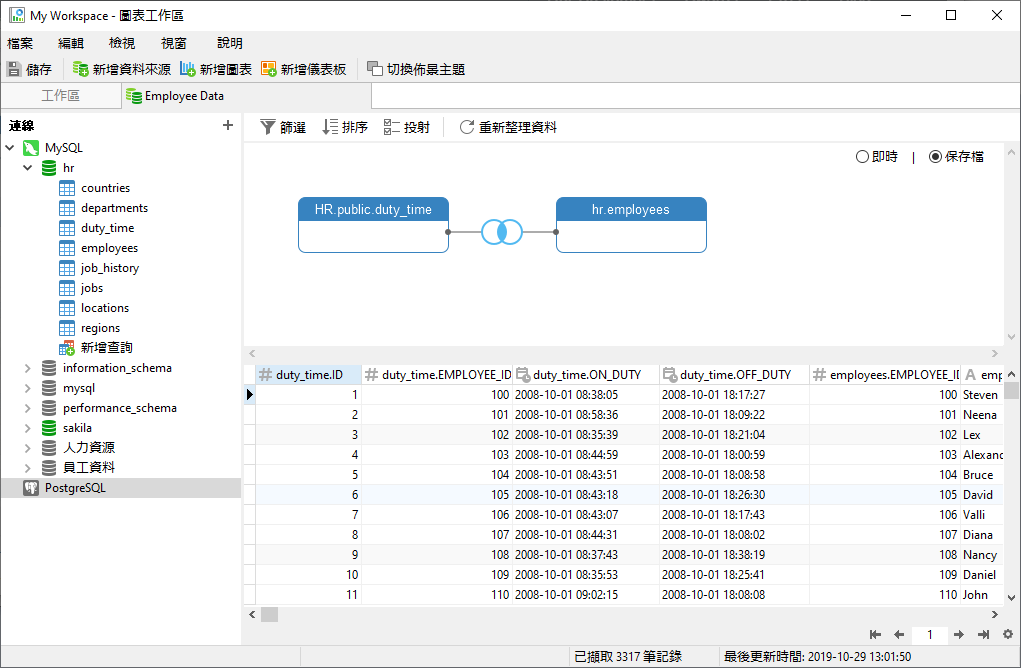Add a connection with the plus icon
Screen dimensions: 1021x668
pos(228,125)
